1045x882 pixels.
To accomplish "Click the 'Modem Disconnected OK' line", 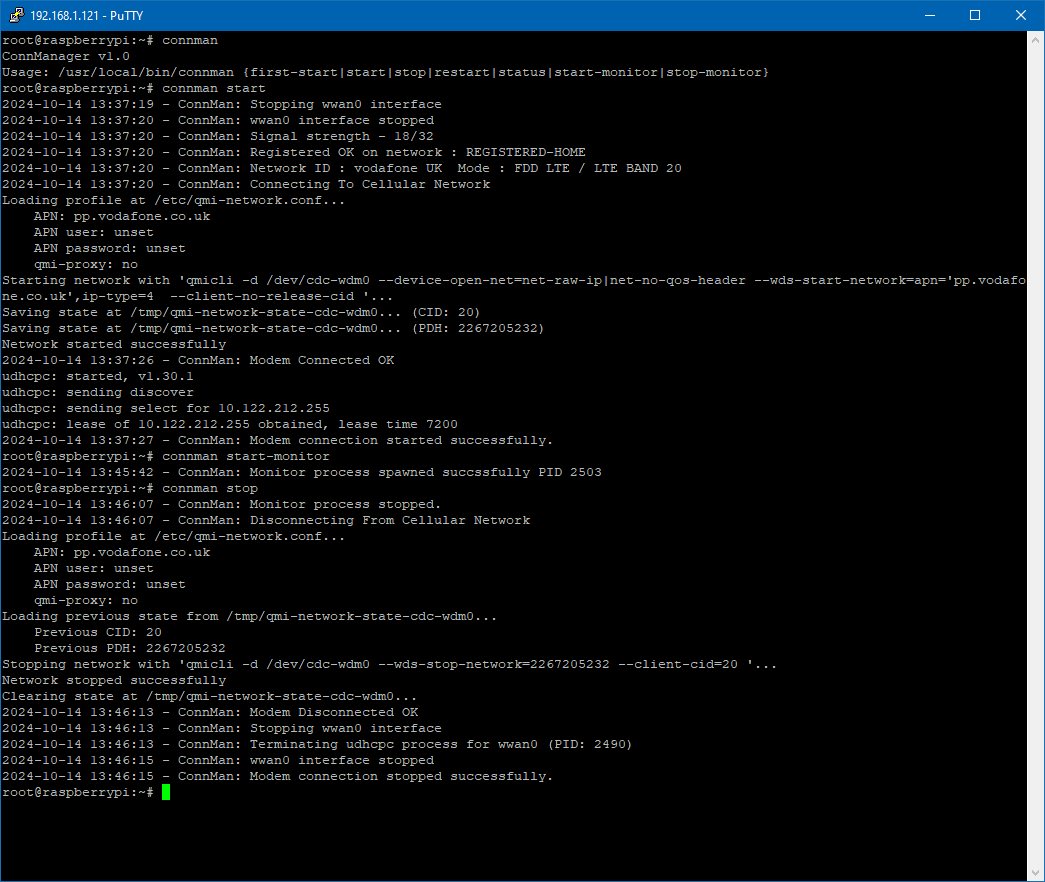I will [x=210, y=712].
